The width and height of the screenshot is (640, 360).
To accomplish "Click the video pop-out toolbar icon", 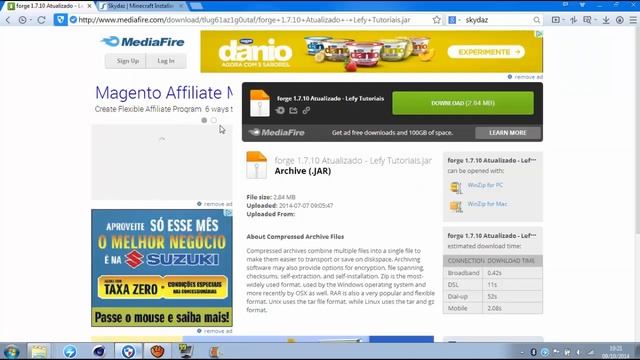I will [x=556, y=20].
